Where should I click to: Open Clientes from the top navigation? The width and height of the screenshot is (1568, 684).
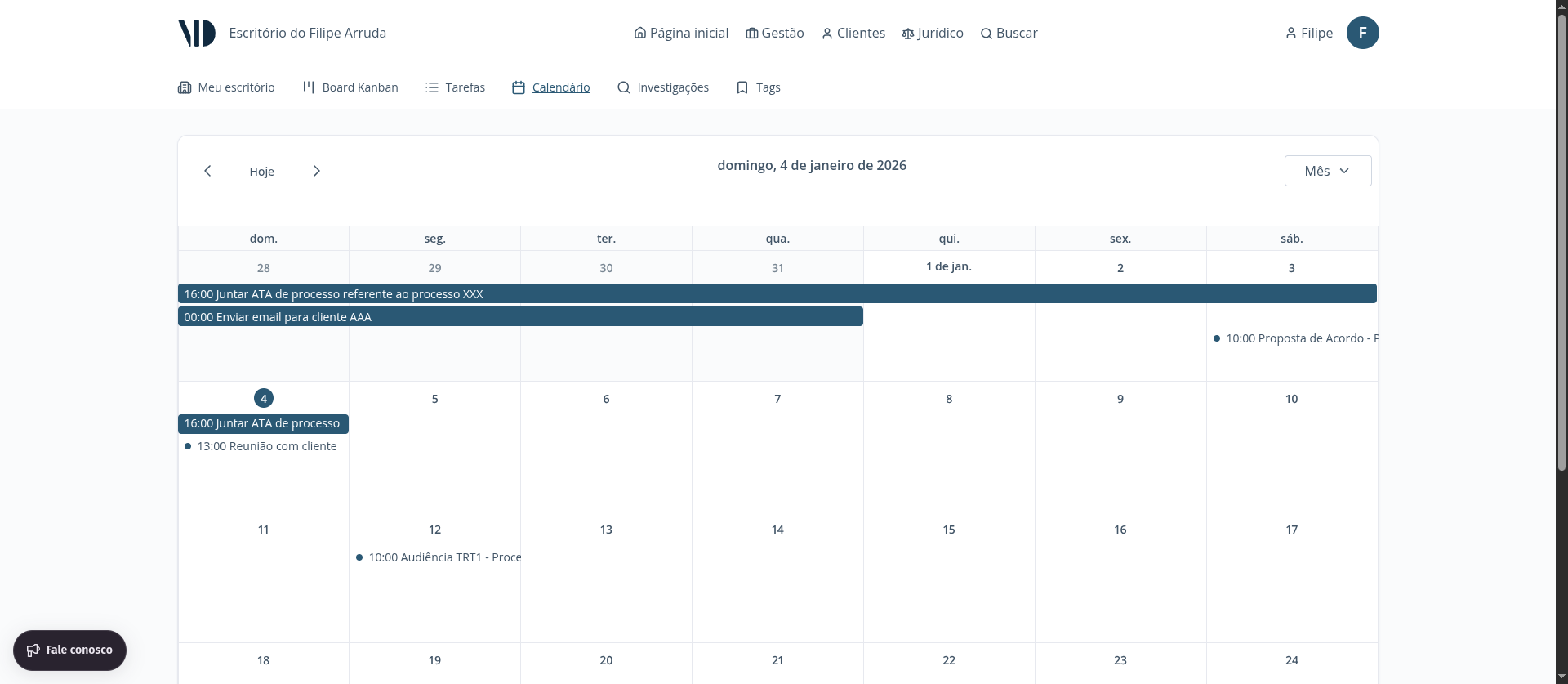point(853,33)
